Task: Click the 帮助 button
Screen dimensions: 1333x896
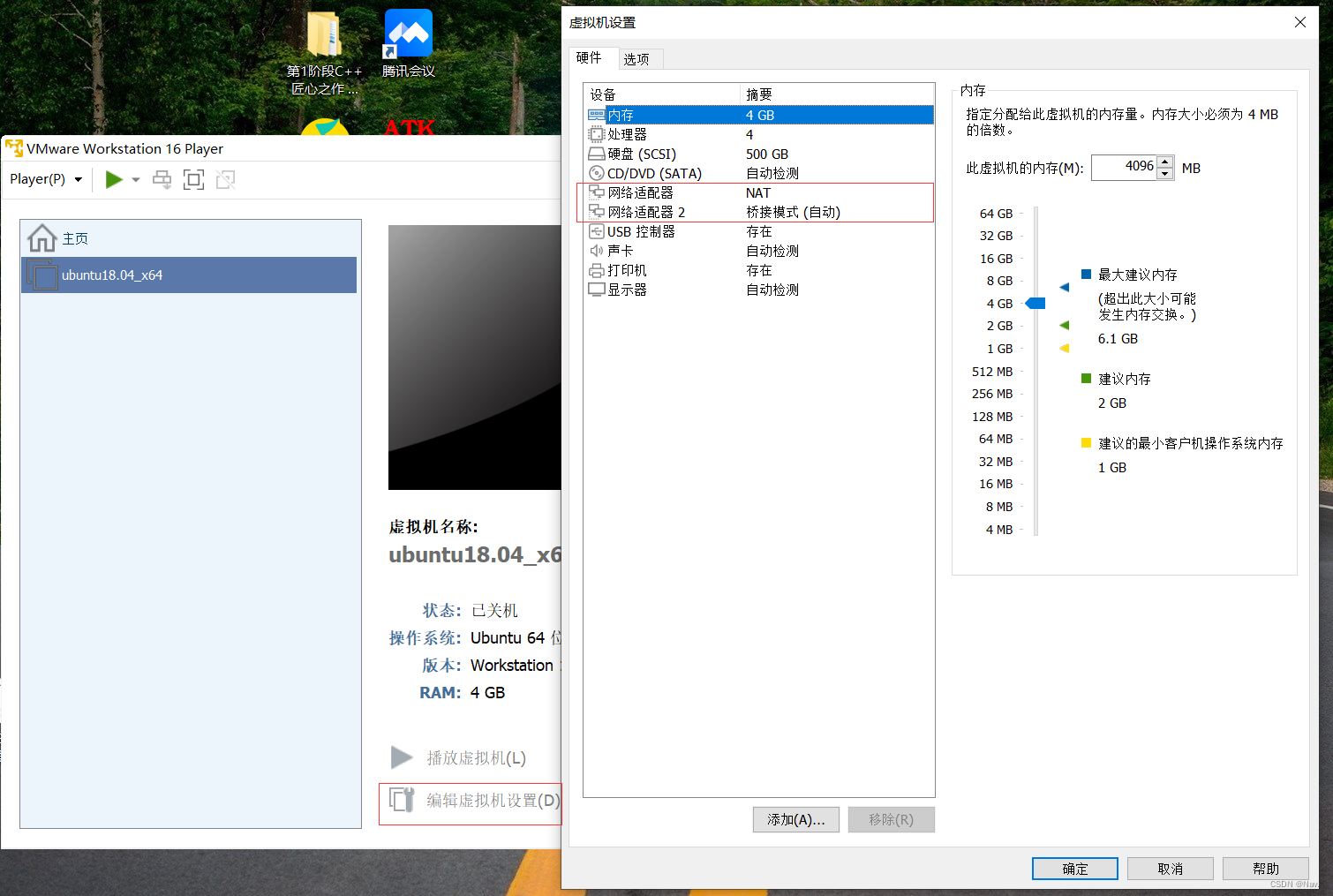Action: point(1266,869)
